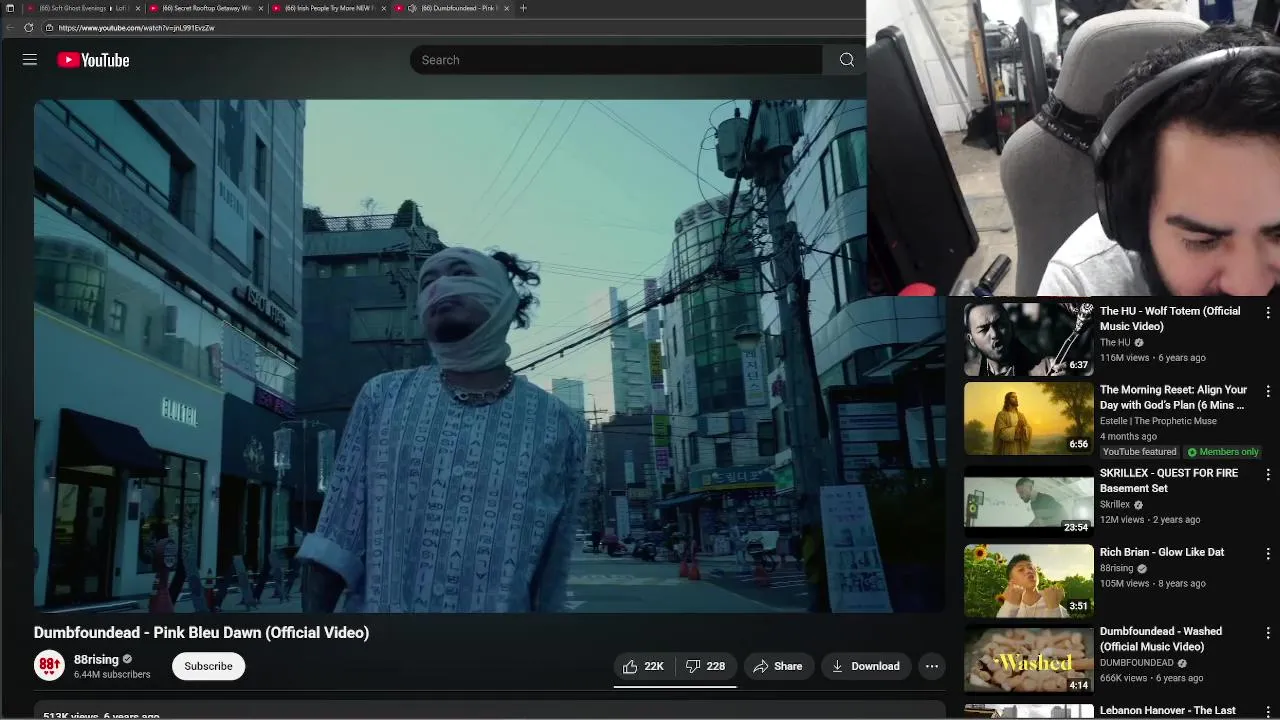Open more actions ellipsis under the video
1280x720 pixels.
tap(932, 666)
